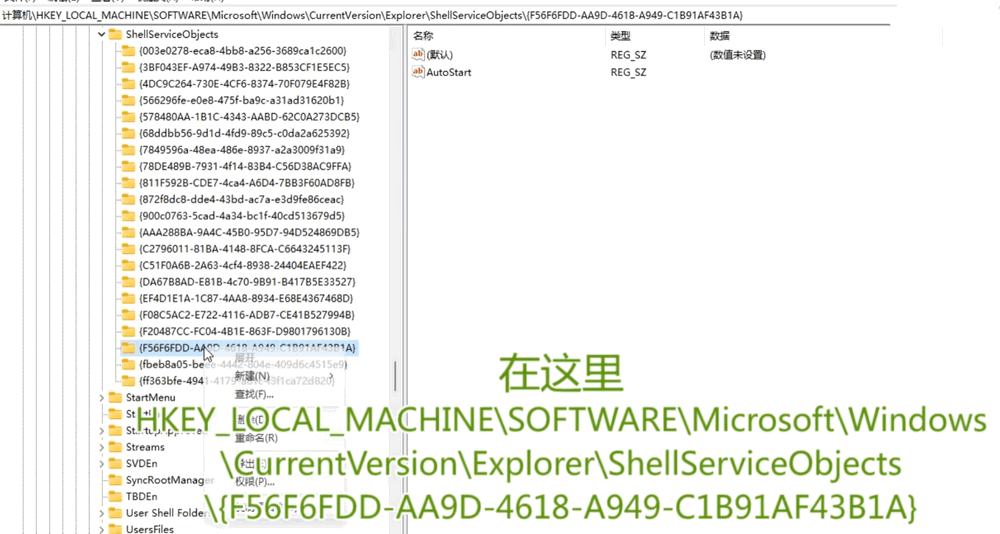This screenshot has width=1000, height=534.
Task: Select the StartMenu folder icon
Action: (115, 397)
